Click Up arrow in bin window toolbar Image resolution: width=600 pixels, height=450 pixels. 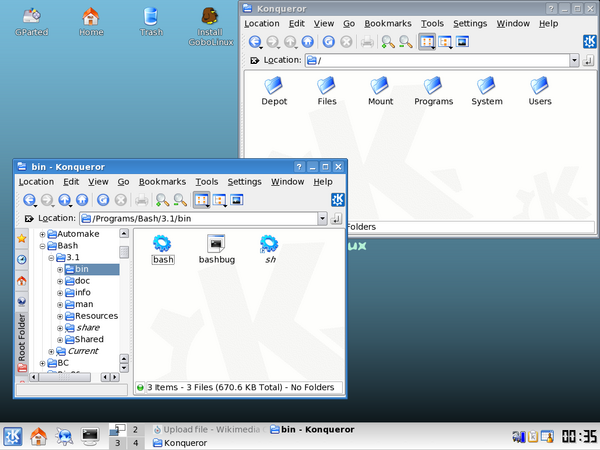[64, 200]
